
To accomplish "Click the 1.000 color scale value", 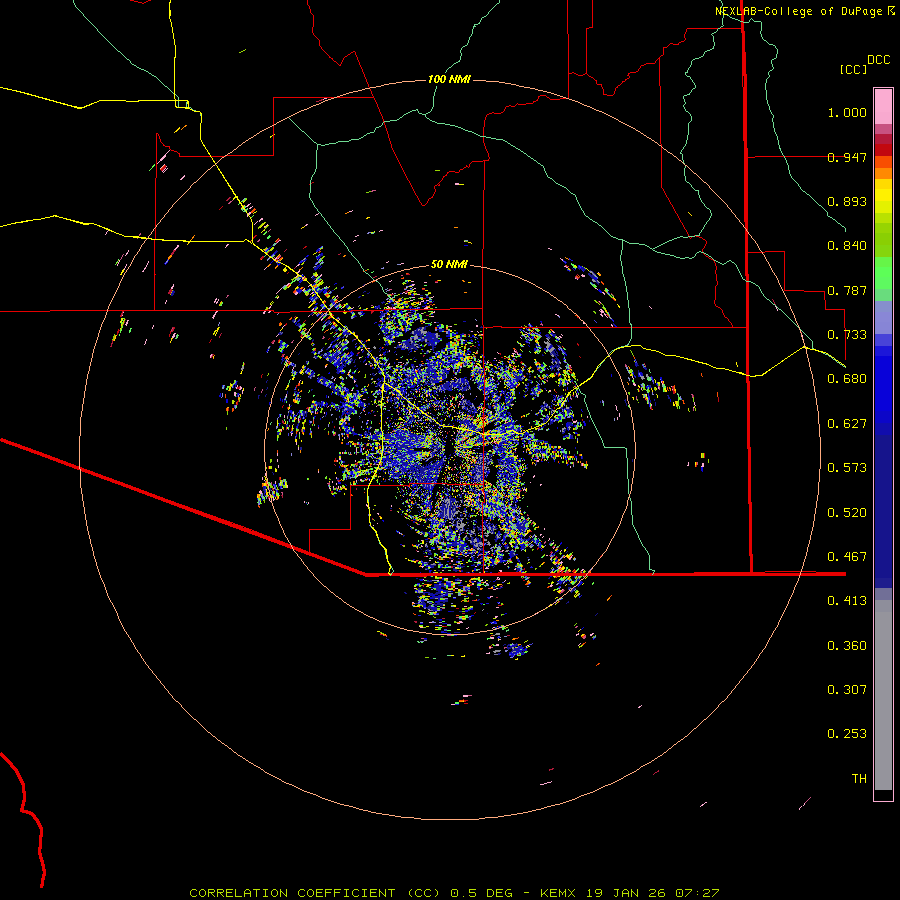I will pos(847,112).
